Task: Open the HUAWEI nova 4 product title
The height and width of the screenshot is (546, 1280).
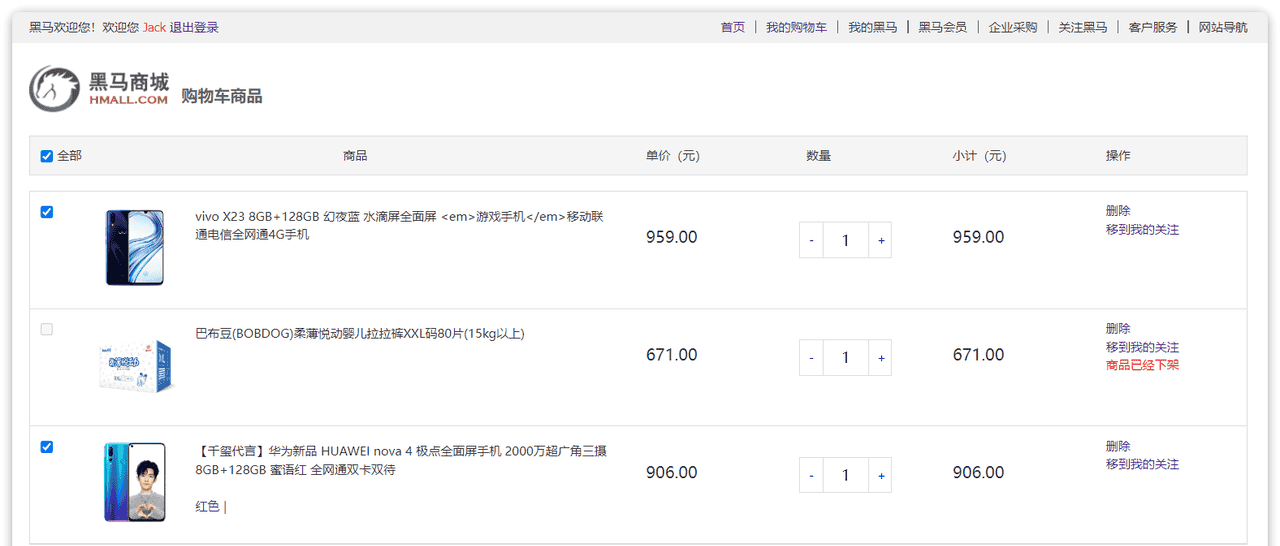Action: (400, 460)
